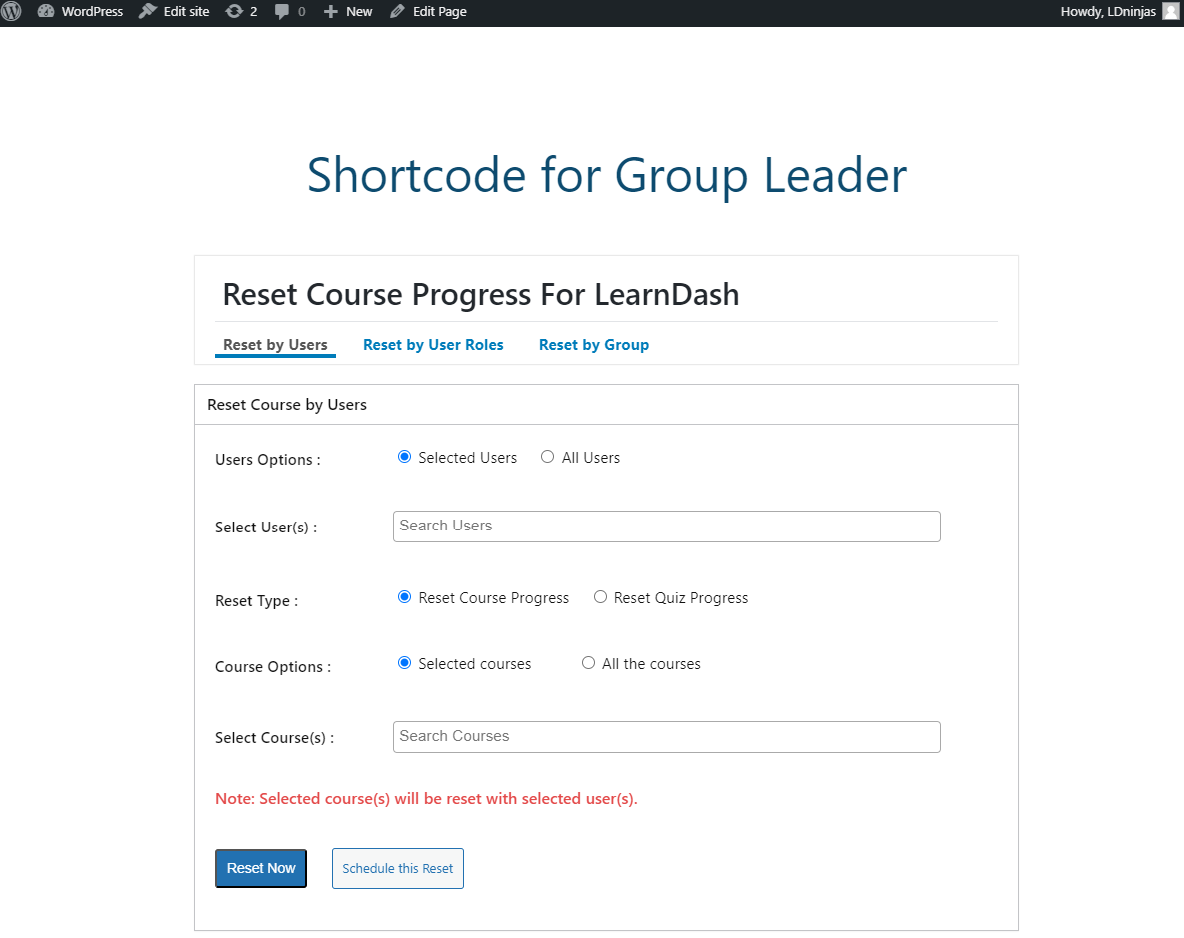
Task: Choose Reset Quiz Progress radio button
Action: click(x=600, y=597)
